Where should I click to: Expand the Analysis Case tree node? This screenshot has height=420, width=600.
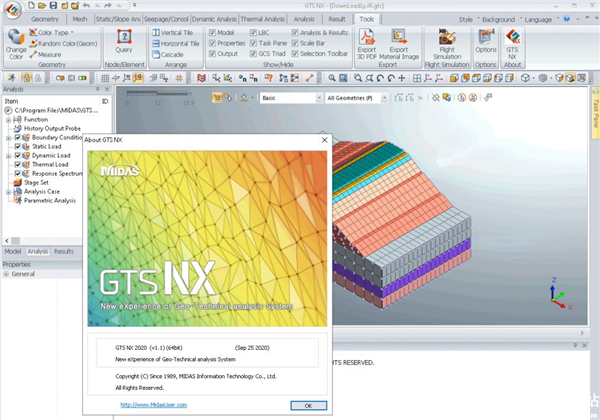pos(8,192)
